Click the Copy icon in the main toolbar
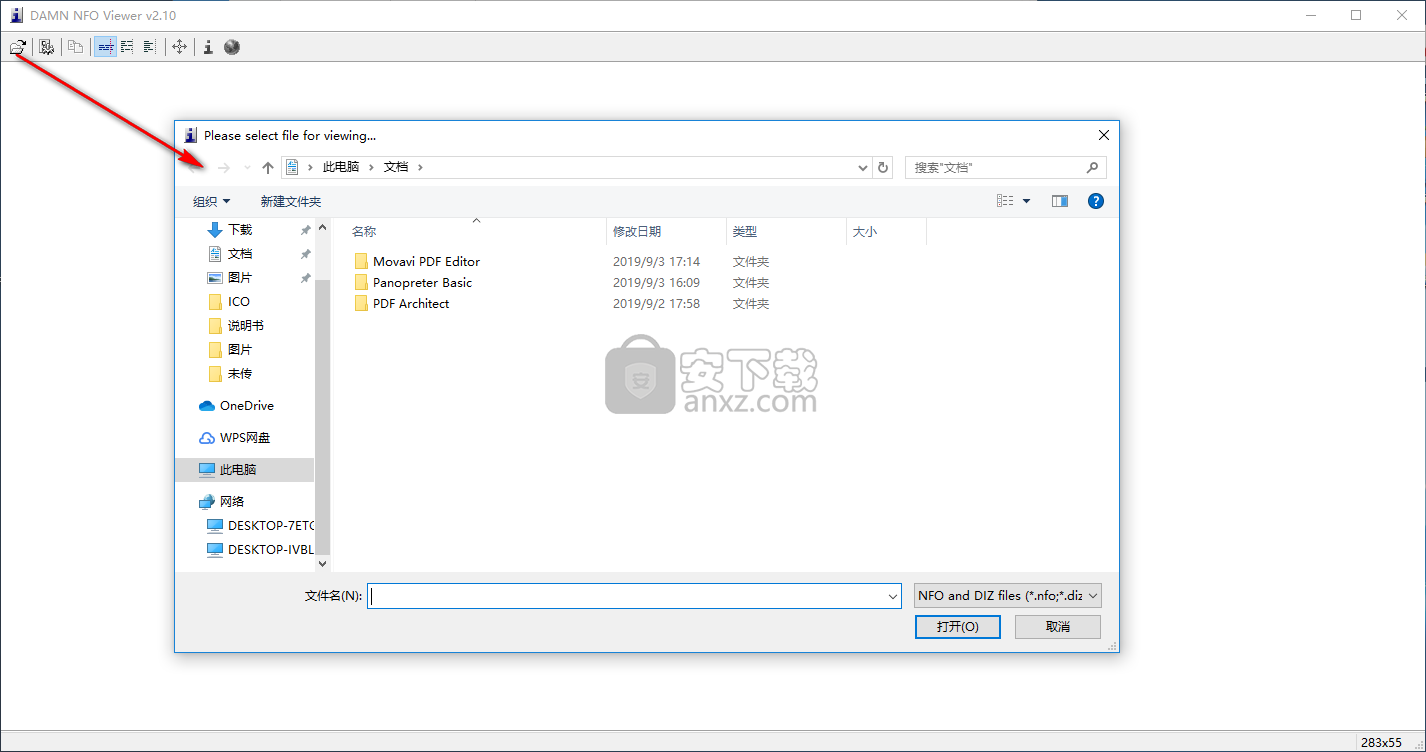1426x752 pixels. (x=76, y=47)
